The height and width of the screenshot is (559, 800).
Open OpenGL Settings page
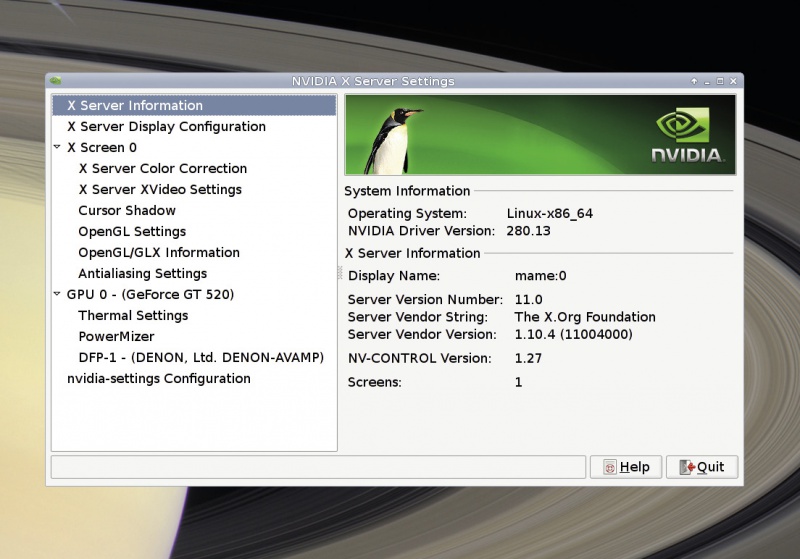tap(132, 232)
